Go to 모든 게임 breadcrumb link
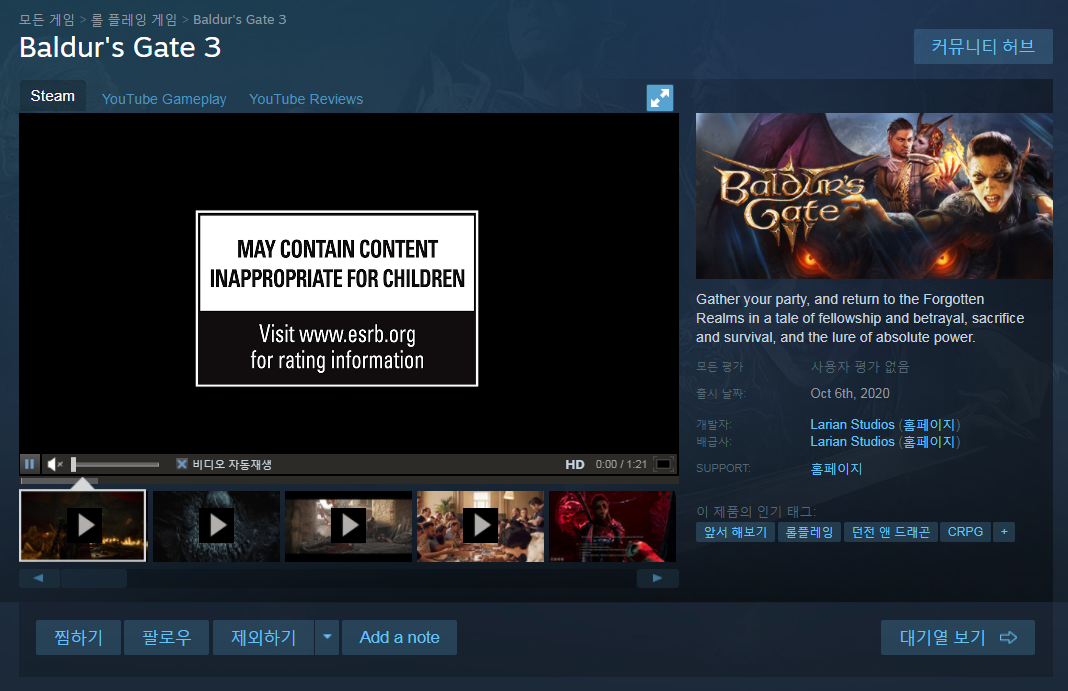This screenshot has width=1068, height=691. tap(46, 20)
